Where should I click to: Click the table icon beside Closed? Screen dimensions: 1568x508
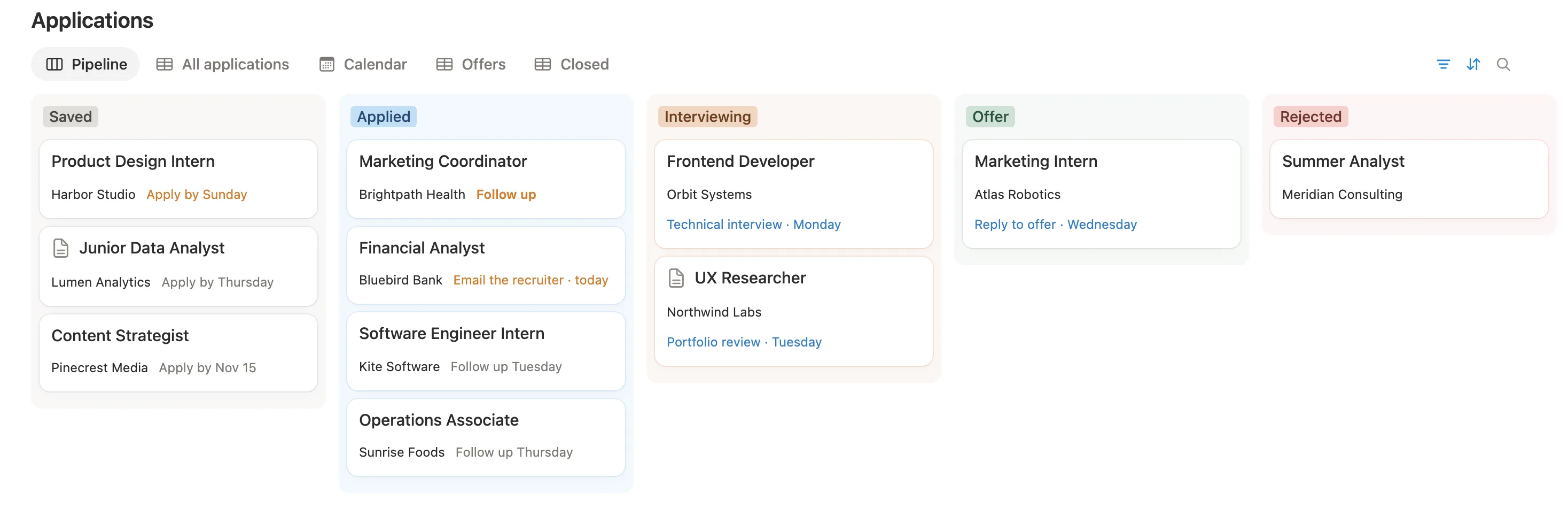pos(542,64)
